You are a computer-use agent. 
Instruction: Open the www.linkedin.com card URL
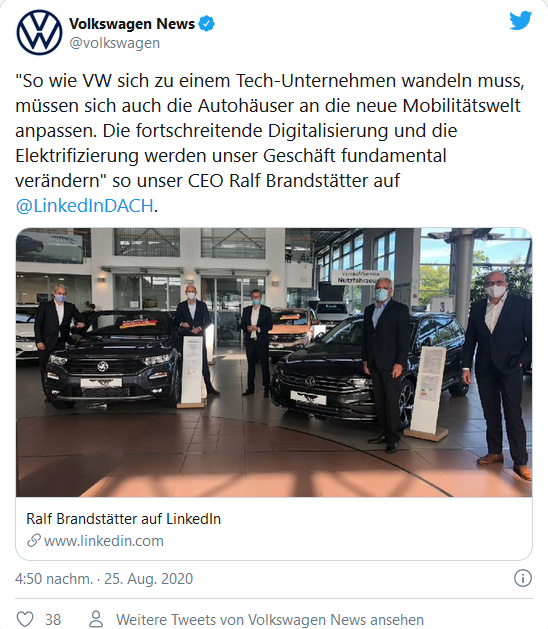pos(104,541)
